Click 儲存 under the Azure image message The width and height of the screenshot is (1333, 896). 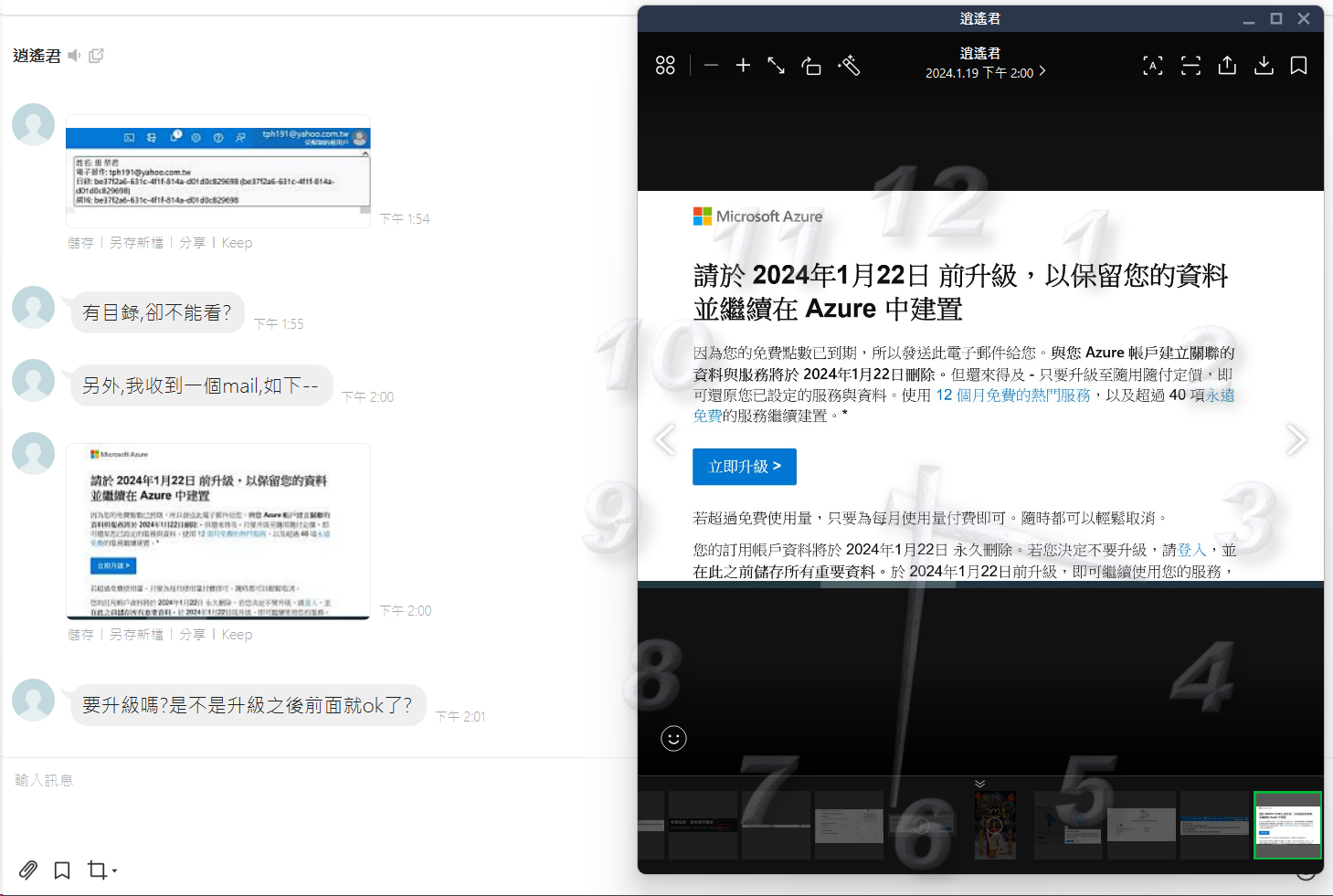(80, 635)
